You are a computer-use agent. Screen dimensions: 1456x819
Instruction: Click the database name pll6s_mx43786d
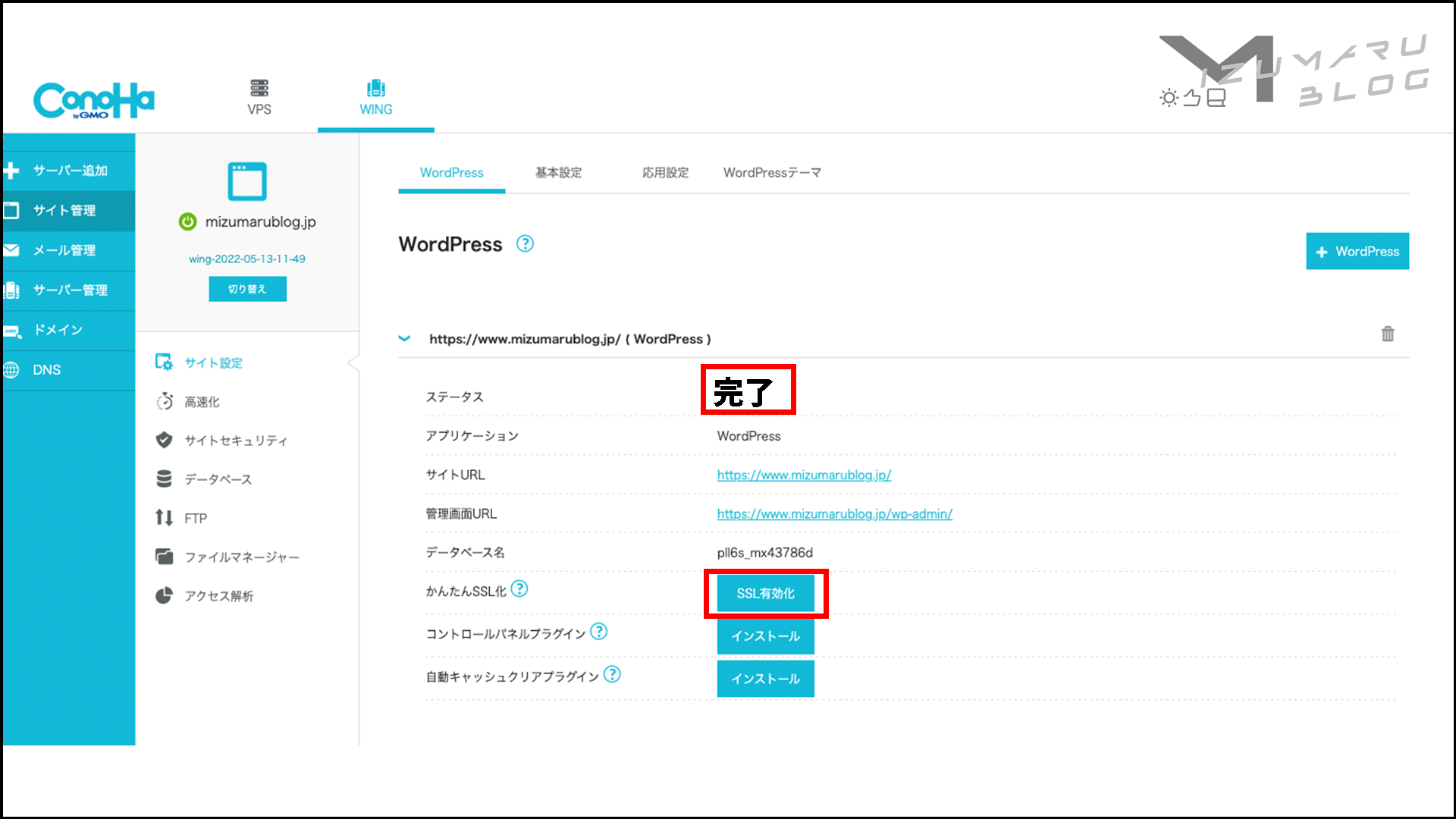(x=765, y=553)
